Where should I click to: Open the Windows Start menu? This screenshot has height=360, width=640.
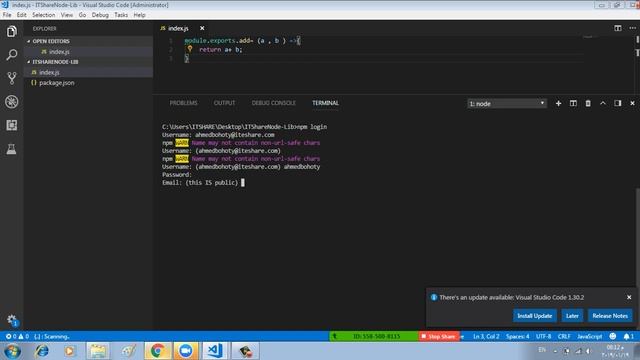[12, 351]
